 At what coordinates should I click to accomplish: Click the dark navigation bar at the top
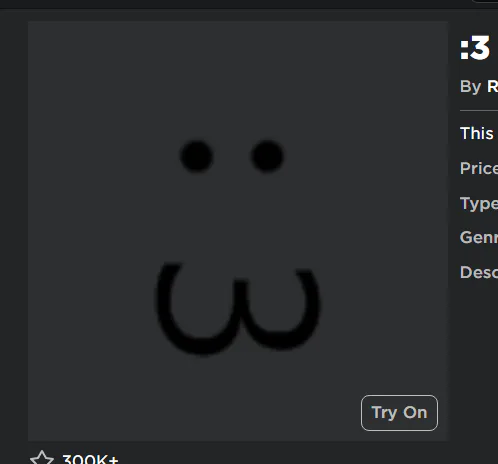pyautogui.click(x=233, y=4)
